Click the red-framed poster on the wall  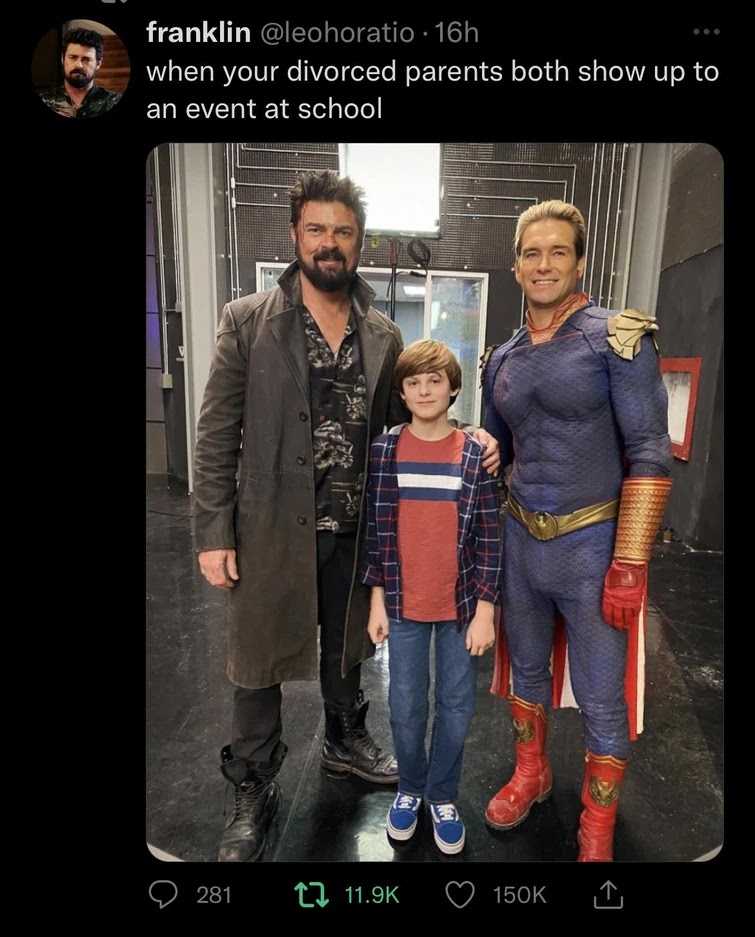(x=681, y=406)
